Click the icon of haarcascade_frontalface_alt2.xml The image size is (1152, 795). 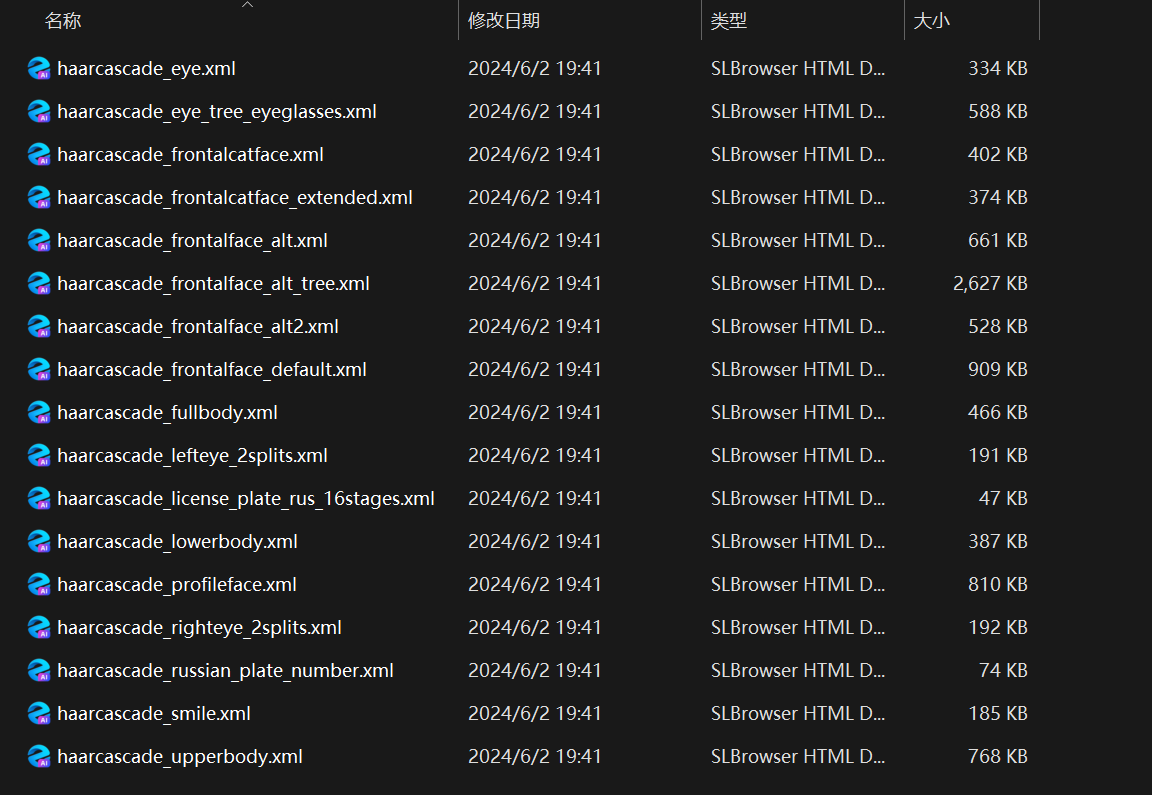[39, 326]
